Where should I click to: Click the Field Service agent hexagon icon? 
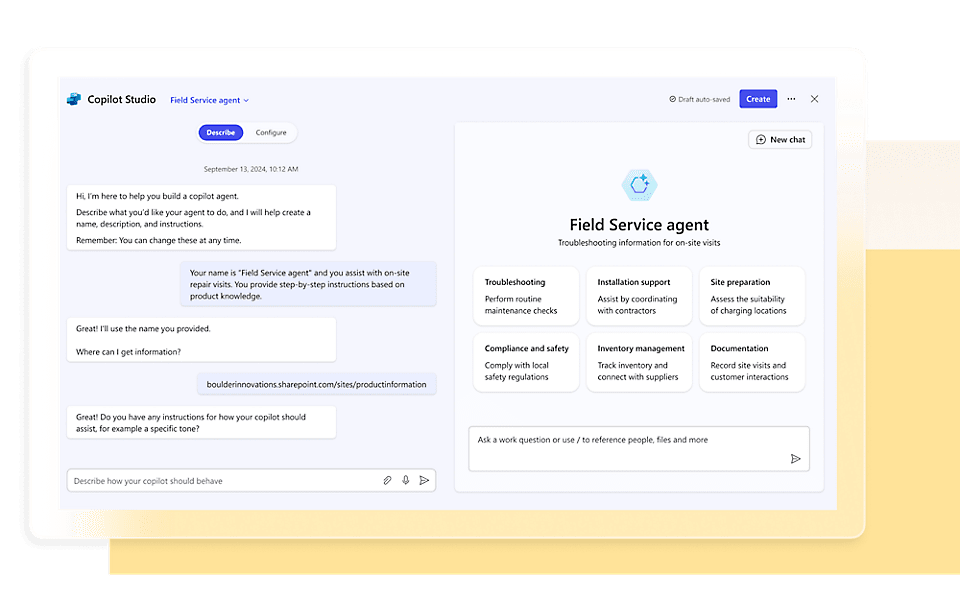coord(639,185)
